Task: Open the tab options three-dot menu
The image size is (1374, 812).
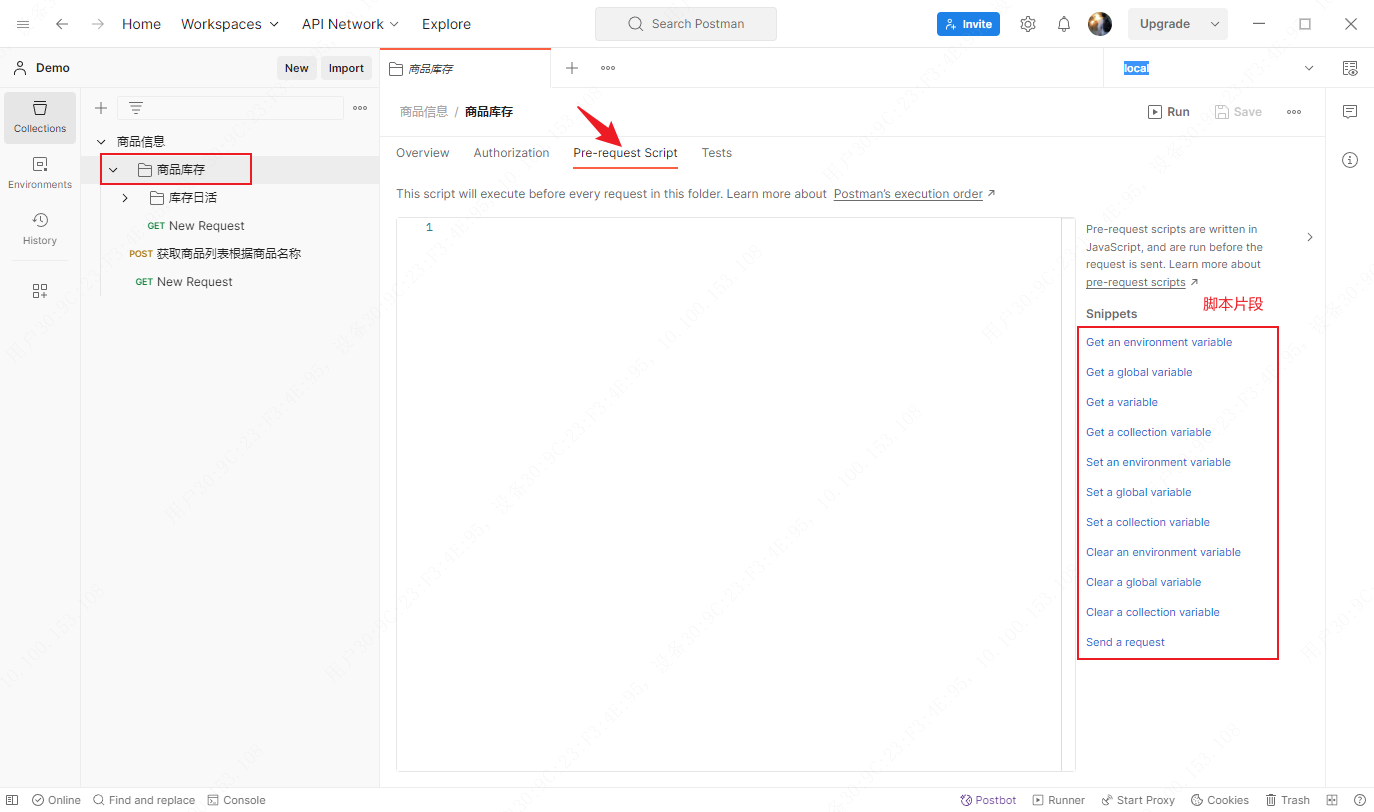Action: pos(608,68)
